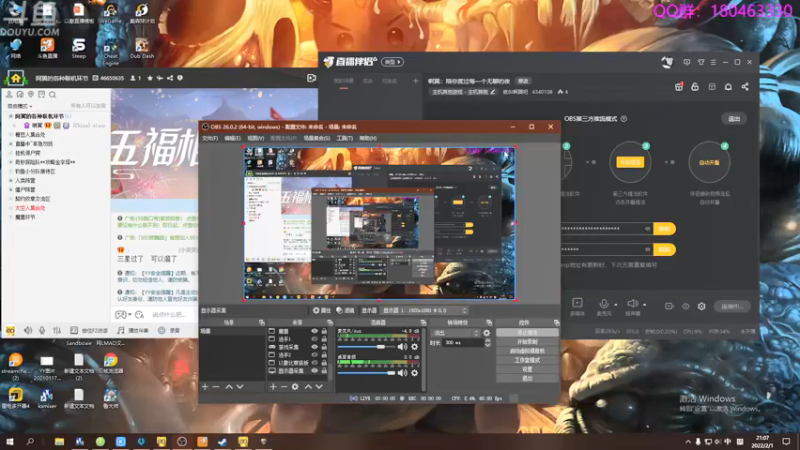Screen dimensions: 800x450
Task: Expand the 人类阵营 channel in the YY tree
Action: pos(11,181)
